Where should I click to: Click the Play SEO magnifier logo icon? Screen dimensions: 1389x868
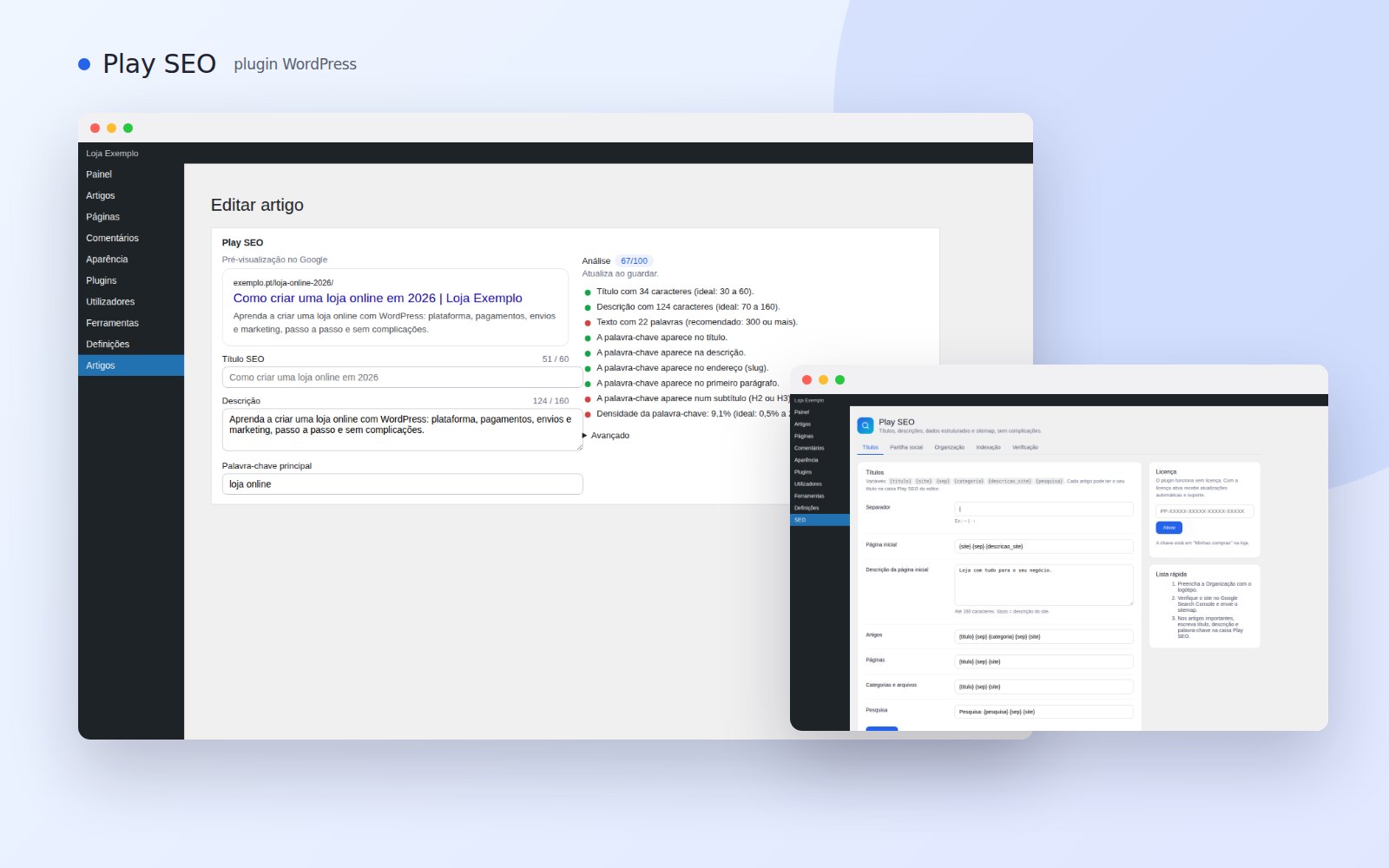pyautogui.click(x=866, y=425)
